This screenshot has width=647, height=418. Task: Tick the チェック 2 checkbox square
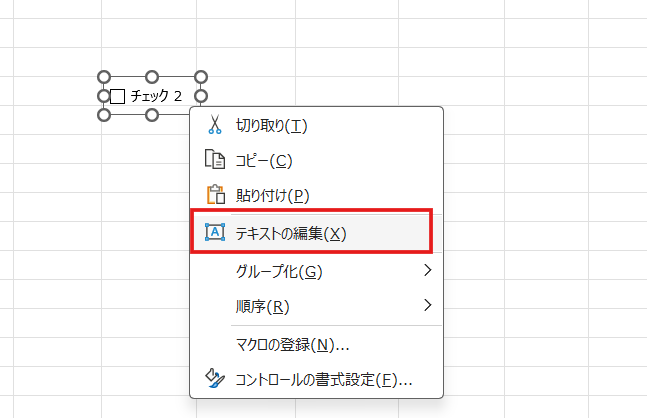coord(118,97)
